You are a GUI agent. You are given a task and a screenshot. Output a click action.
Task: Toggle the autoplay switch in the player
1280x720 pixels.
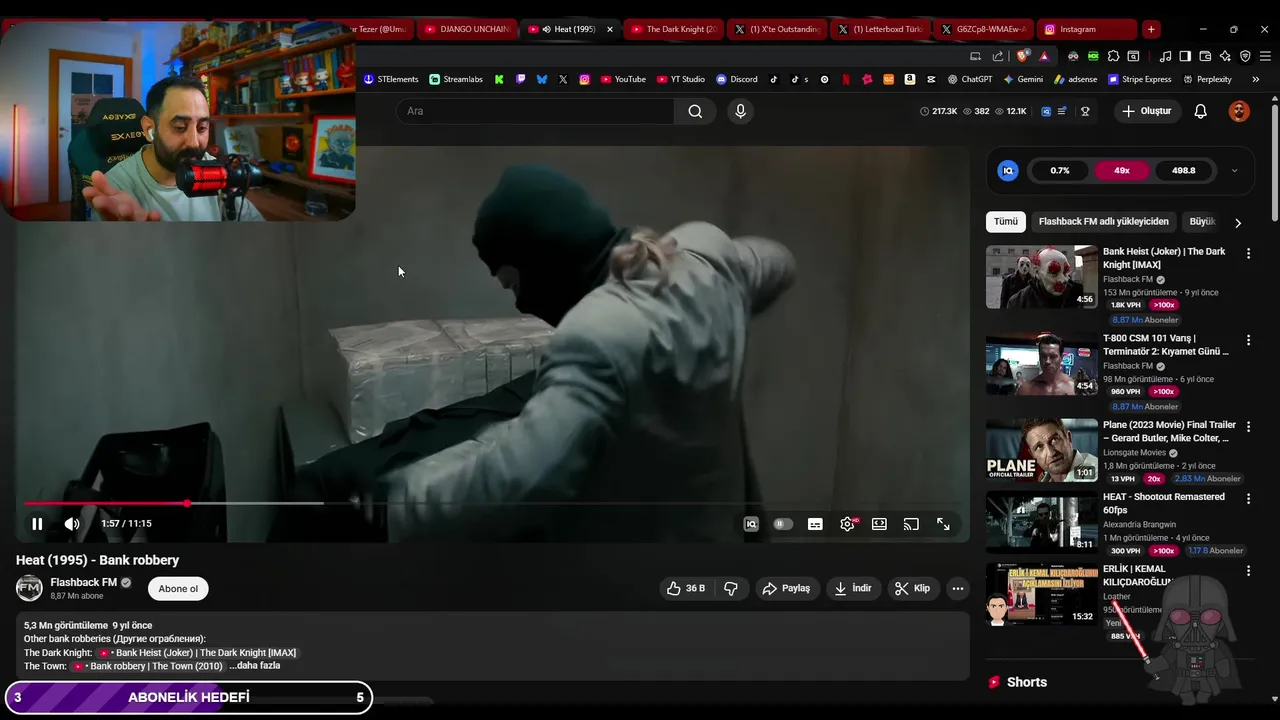783,524
